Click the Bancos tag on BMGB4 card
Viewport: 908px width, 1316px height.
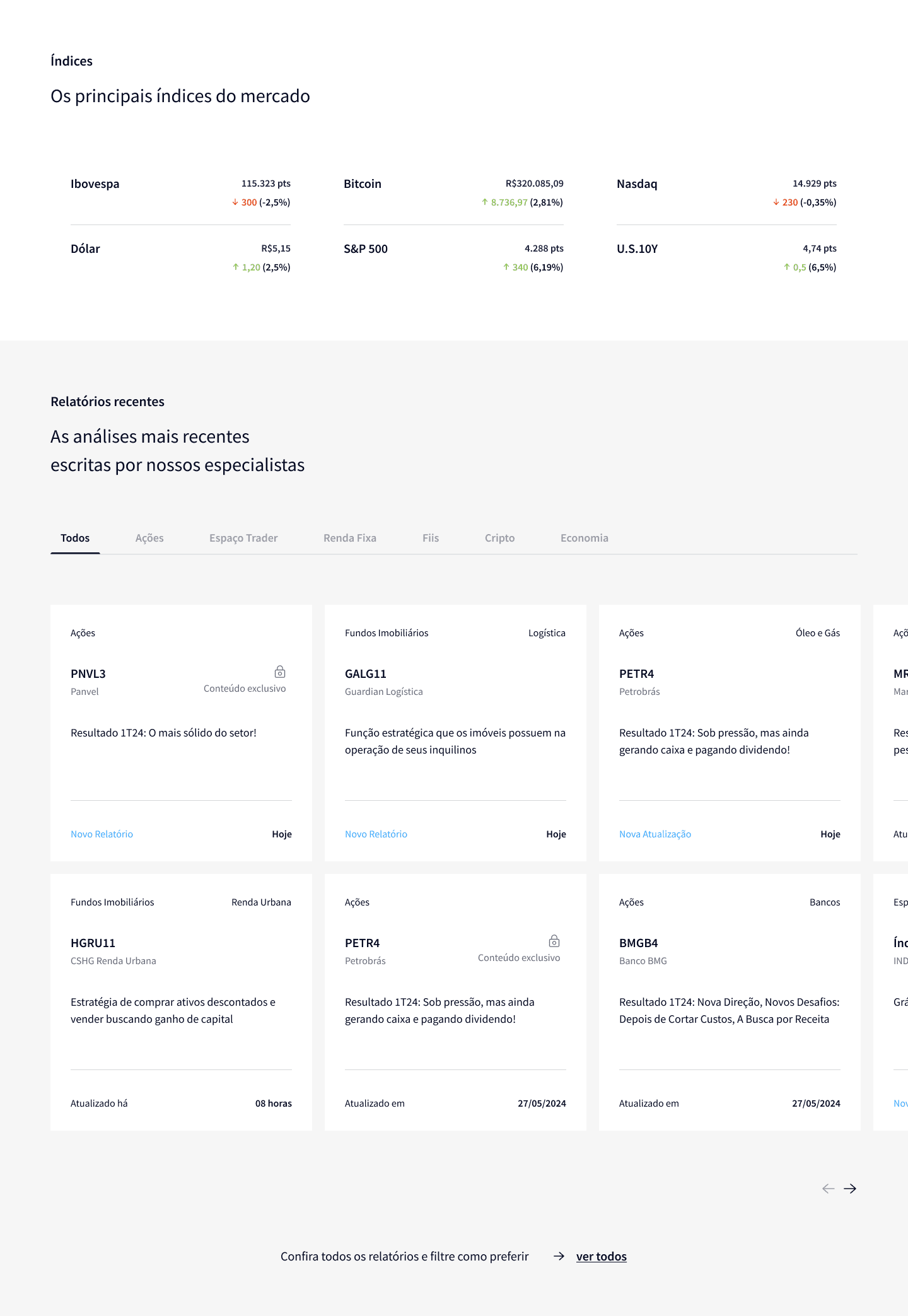pyautogui.click(x=825, y=902)
